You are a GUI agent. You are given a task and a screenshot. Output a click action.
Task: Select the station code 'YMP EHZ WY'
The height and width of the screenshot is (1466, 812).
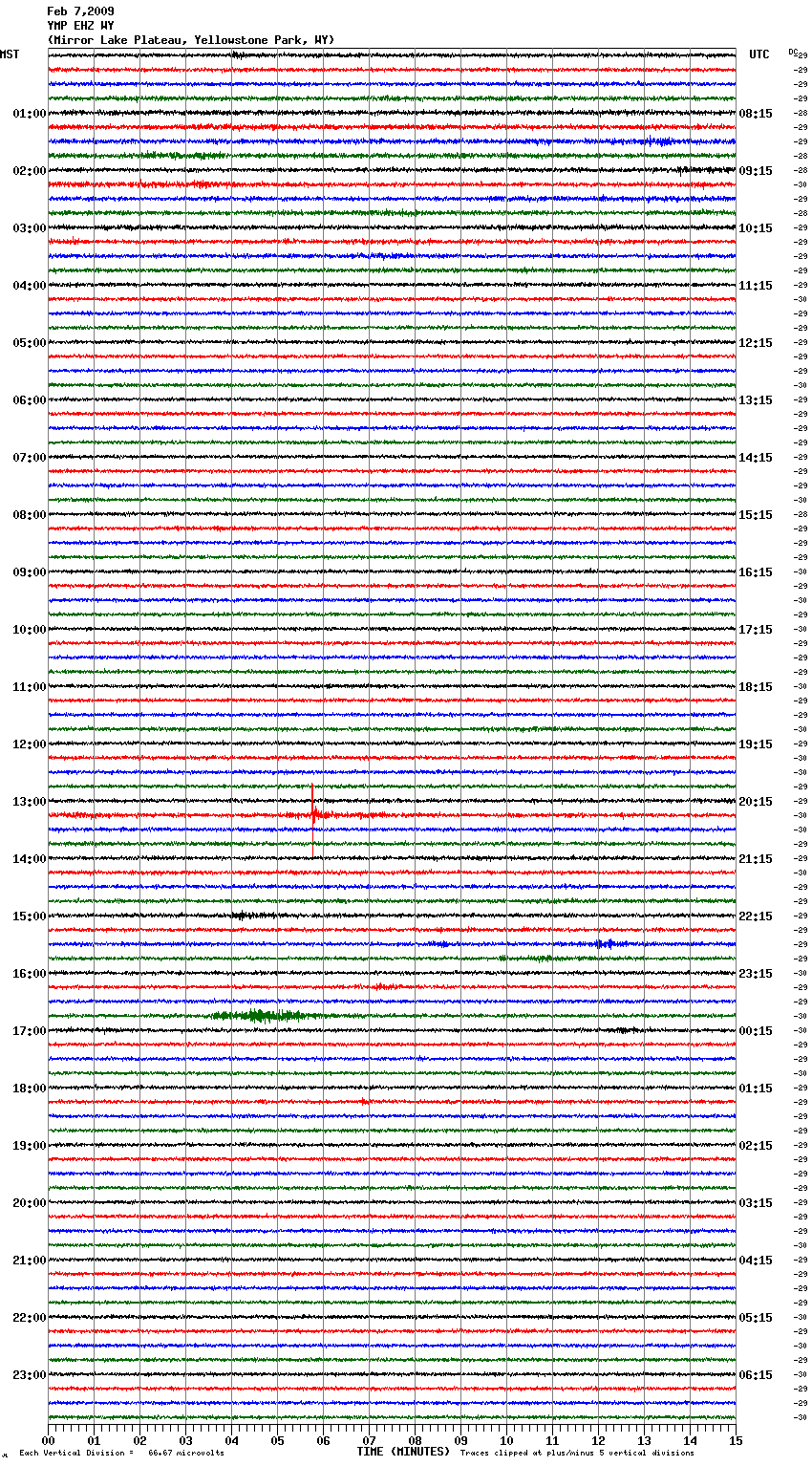(x=80, y=26)
